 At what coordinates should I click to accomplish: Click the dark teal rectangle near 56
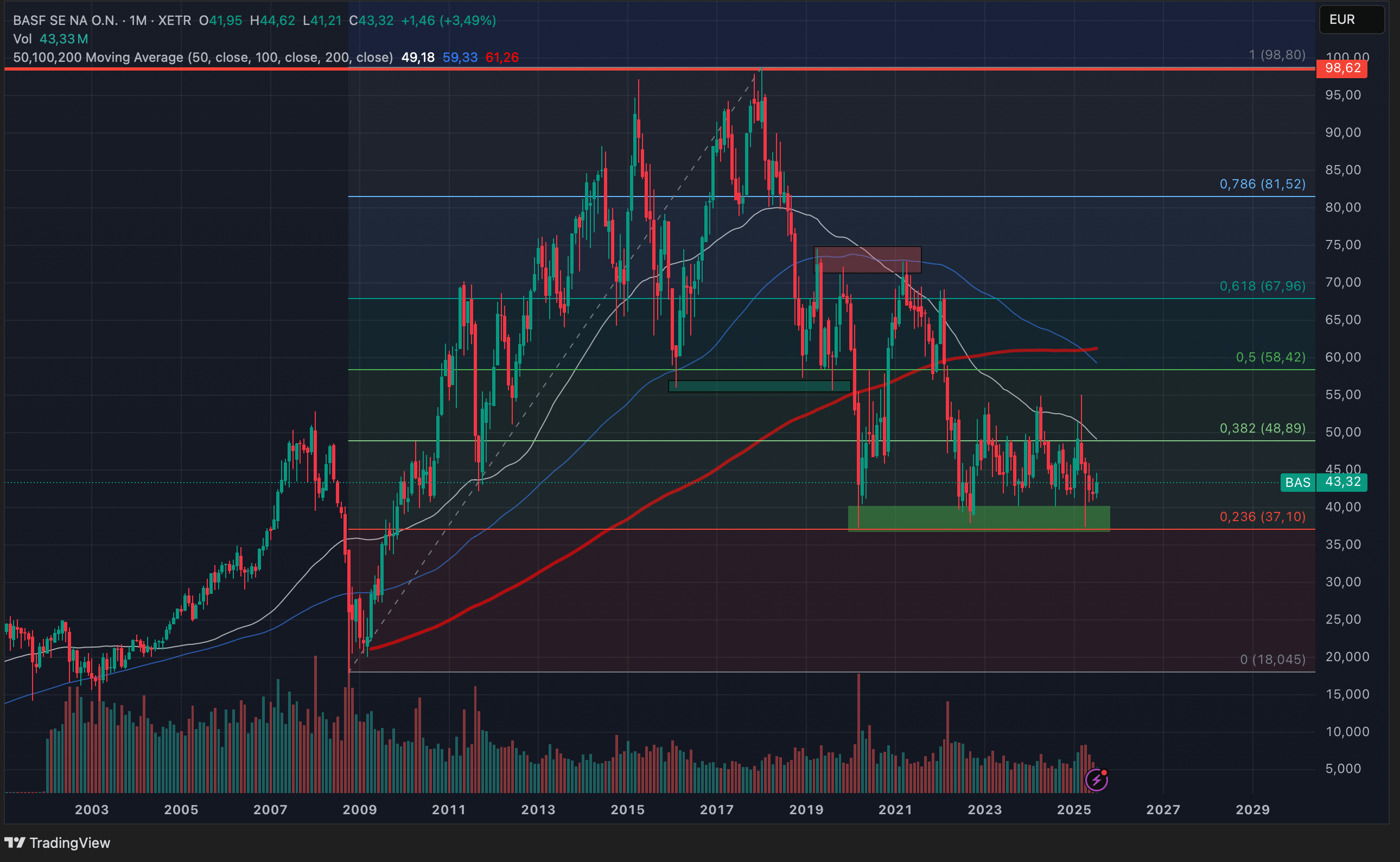coord(759,386)
